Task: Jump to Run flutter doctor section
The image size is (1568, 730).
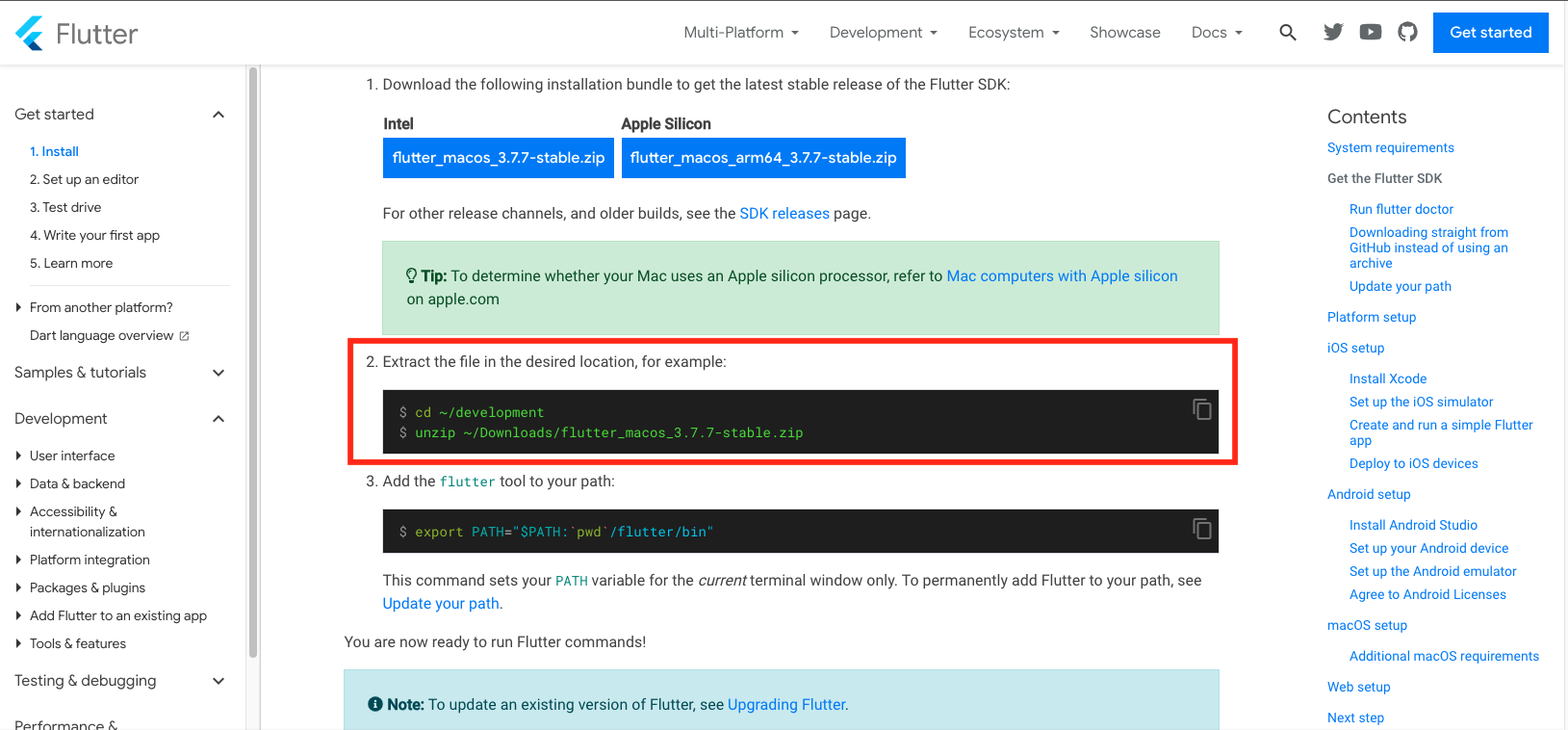Action: (1401, 209)
